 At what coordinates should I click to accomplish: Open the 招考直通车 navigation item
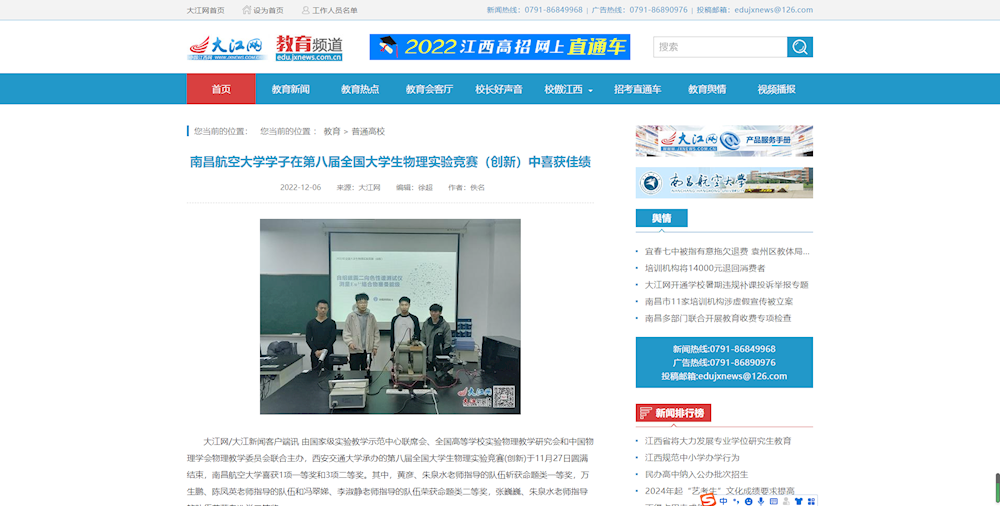[x=637, y=89]
